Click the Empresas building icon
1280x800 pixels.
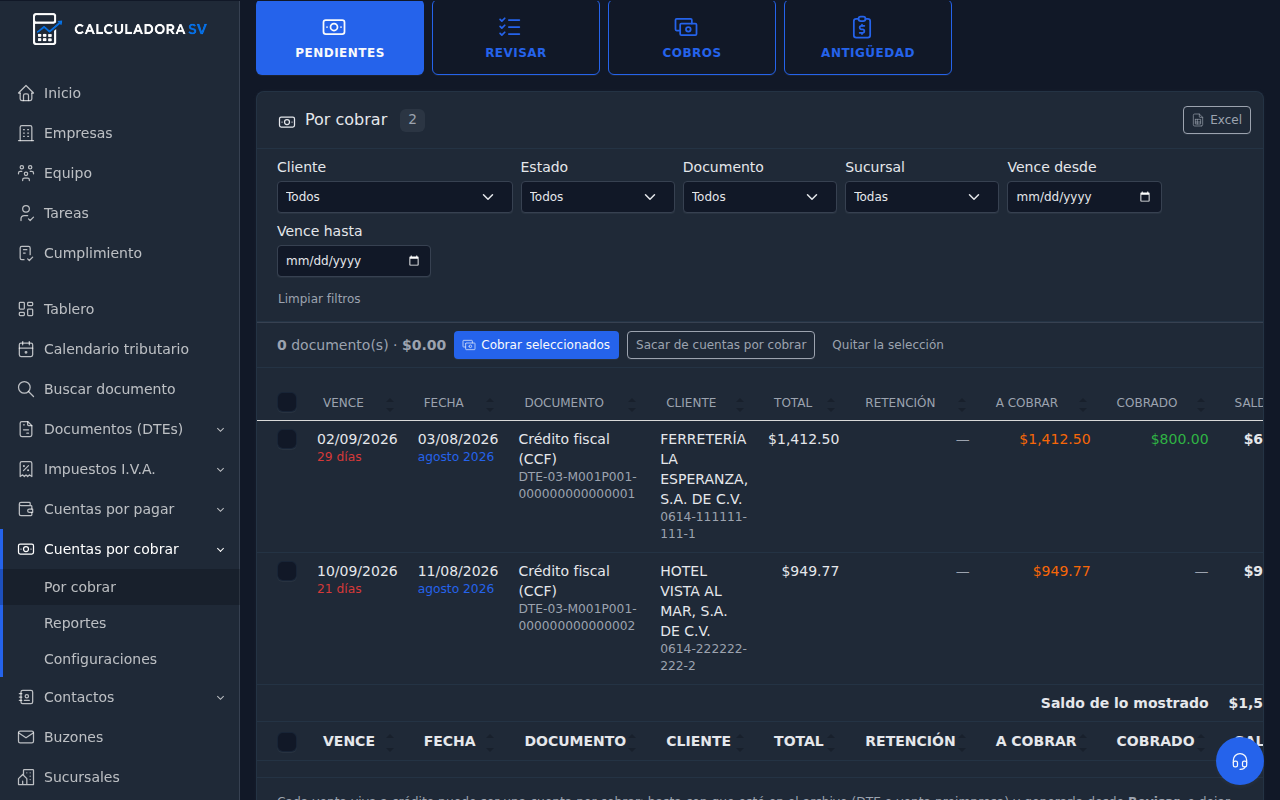[x=26, y=133]
